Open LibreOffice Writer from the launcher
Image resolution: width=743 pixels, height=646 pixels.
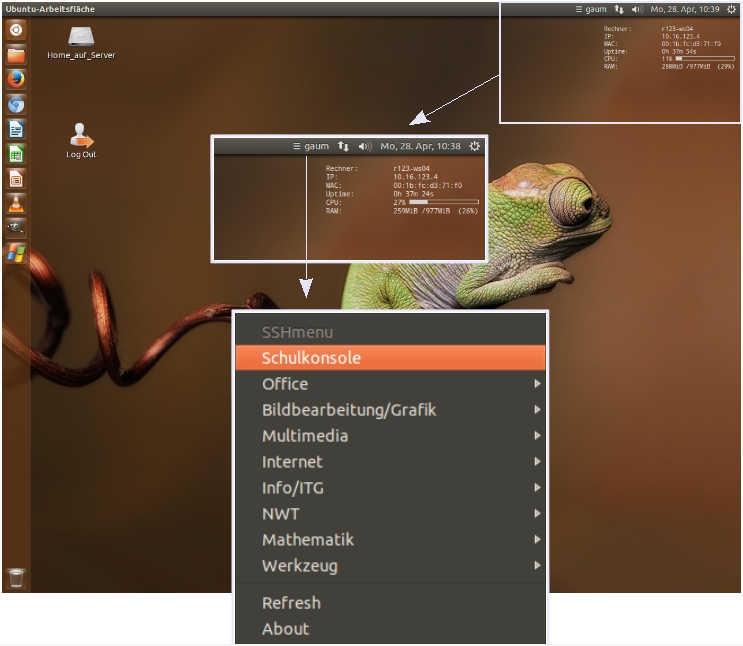click(16, 130)
